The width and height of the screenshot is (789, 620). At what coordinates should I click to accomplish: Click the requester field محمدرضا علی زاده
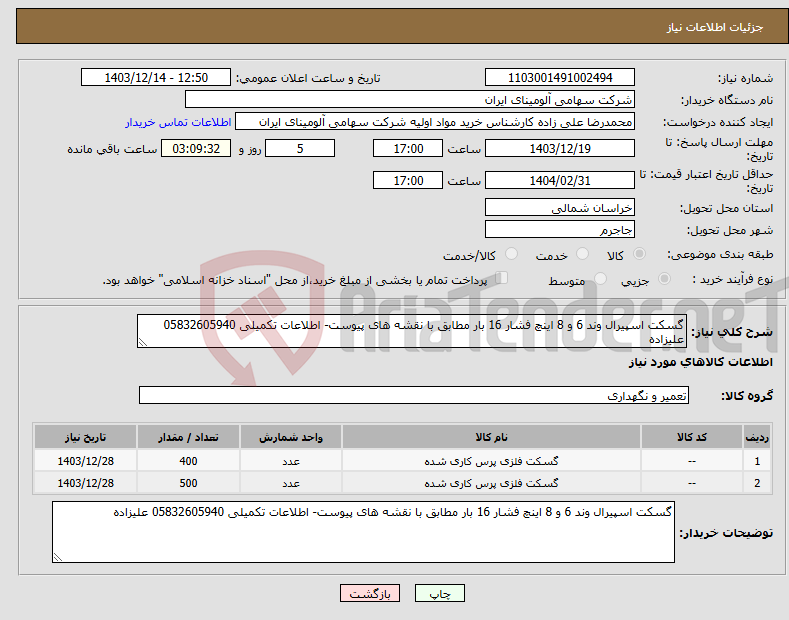(435, 122)
